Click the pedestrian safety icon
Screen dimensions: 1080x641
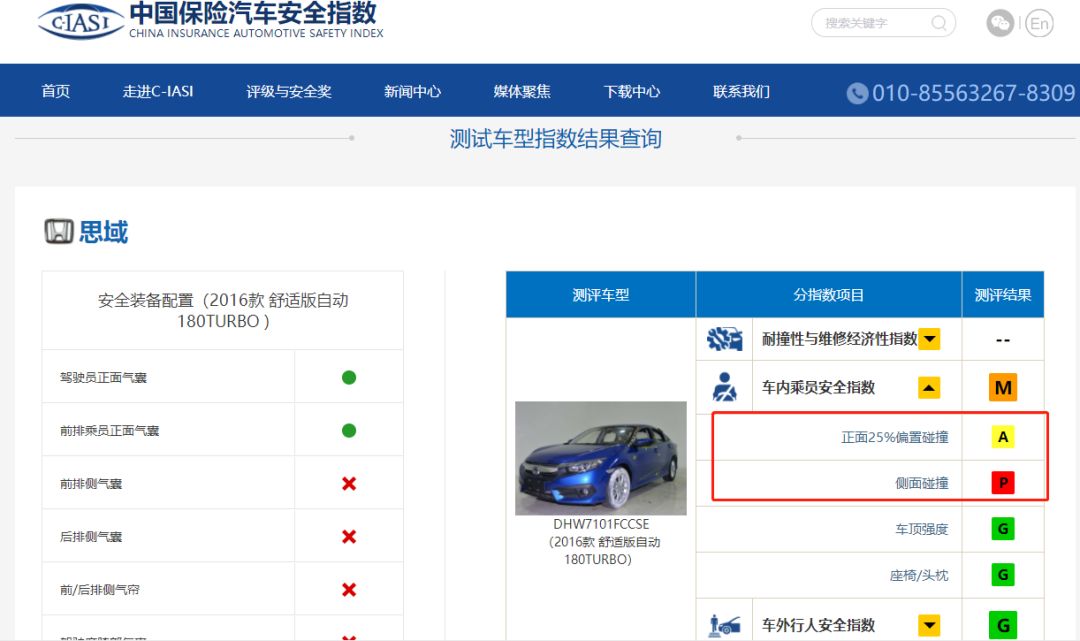coord(724,625)
